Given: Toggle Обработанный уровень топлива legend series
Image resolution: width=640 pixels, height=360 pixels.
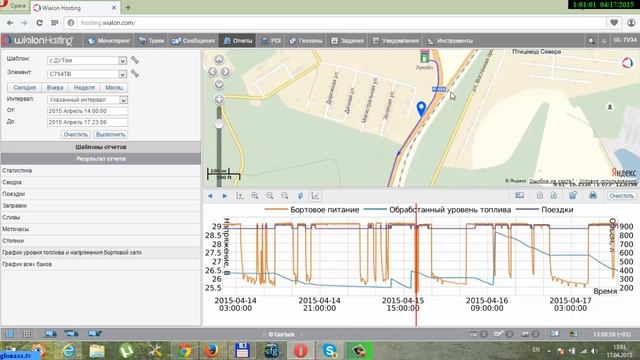Looking at the screenshot, I should [438, 210].
